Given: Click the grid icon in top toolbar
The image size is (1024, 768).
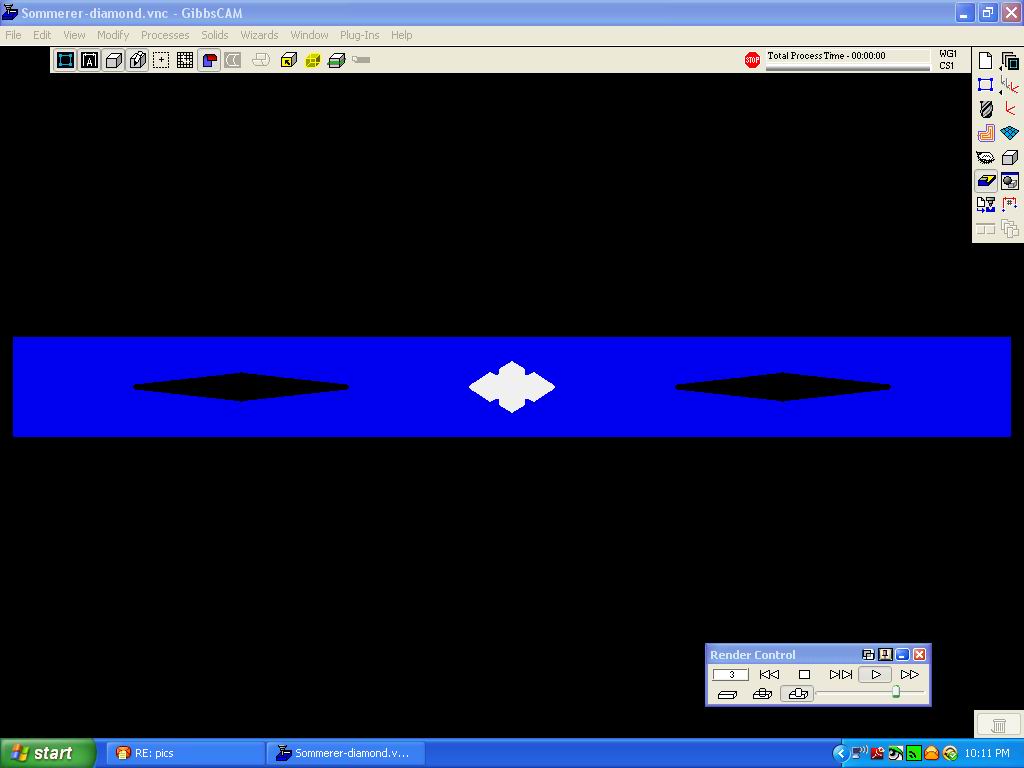Looking at the screenshot, I should tap(185, 61).
